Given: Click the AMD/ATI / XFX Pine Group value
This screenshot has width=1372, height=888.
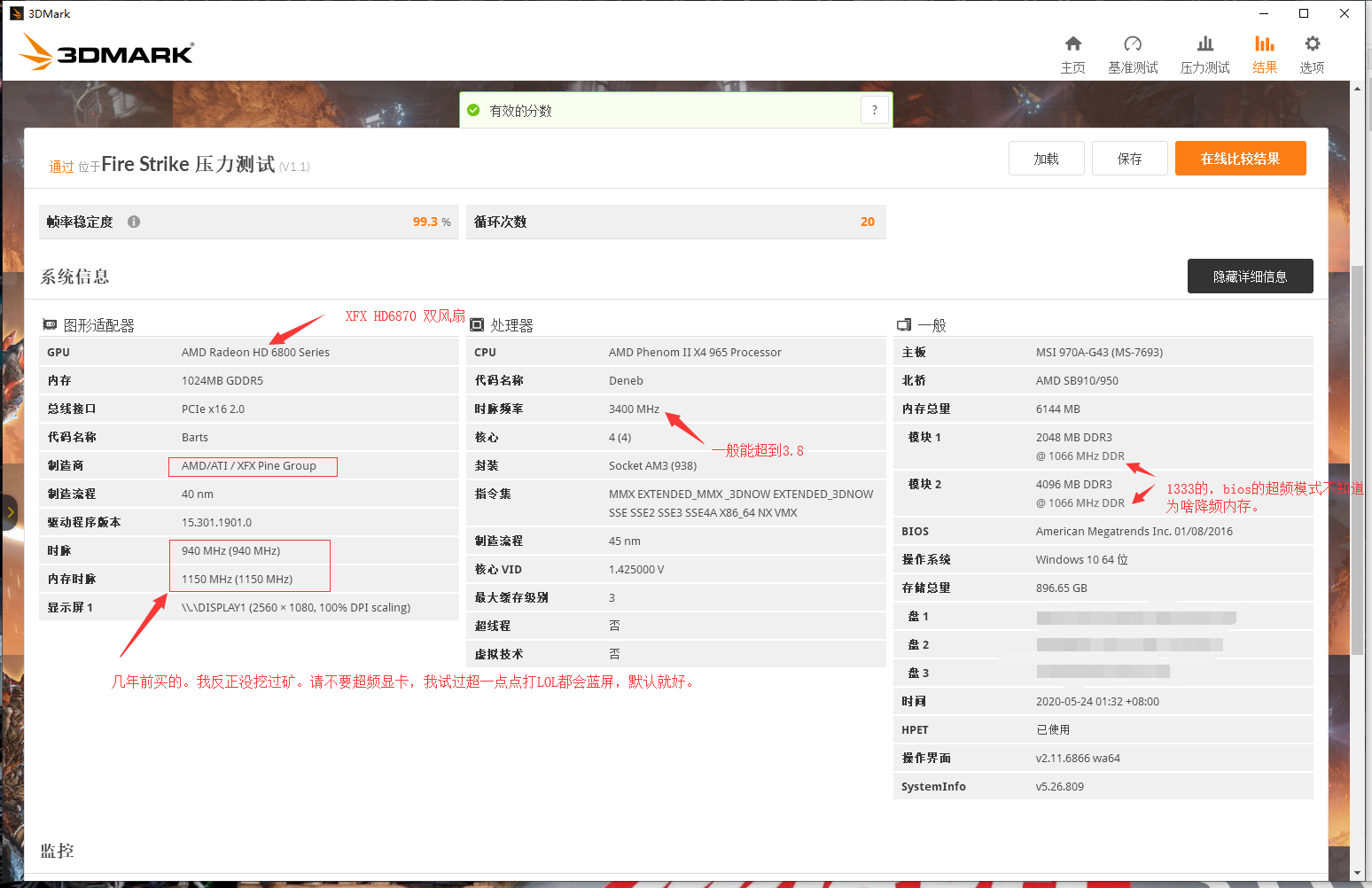Looking at the screenshot, I should click(249, 465).
